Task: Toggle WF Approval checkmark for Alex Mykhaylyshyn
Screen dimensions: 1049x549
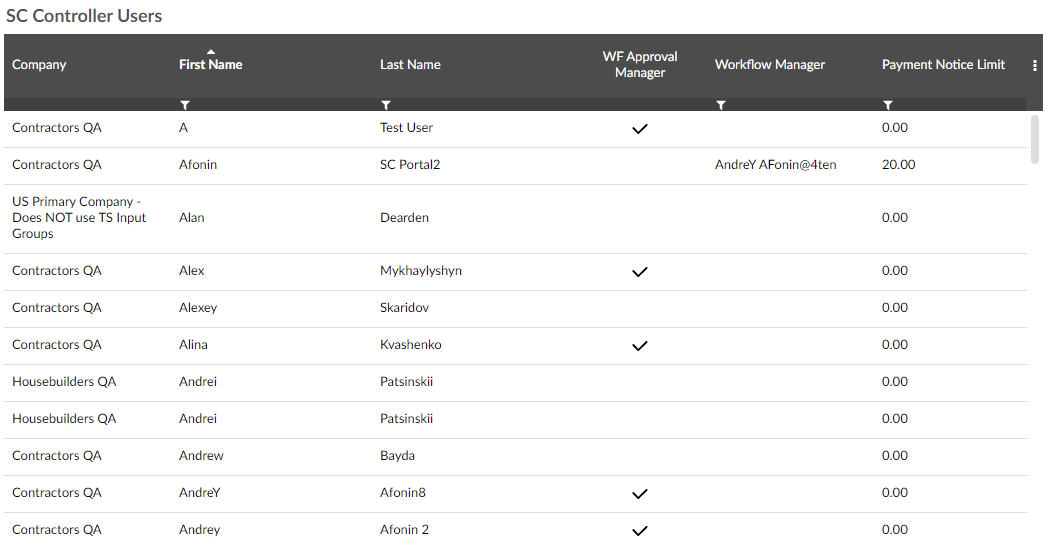Action: (640, 271)
